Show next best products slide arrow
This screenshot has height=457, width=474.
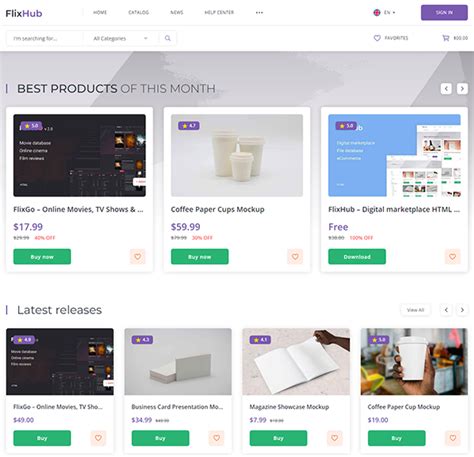462,89
